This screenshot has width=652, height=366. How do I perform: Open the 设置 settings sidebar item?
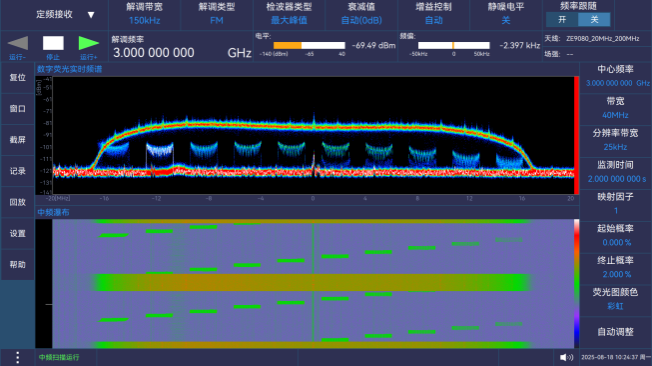tap(17, 234)
